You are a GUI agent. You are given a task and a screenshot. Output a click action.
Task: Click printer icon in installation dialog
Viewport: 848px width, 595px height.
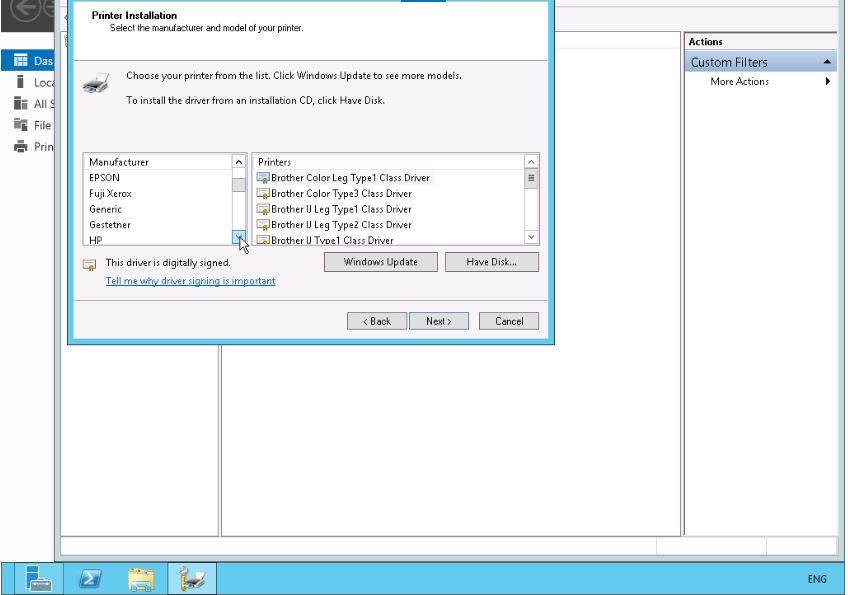pyautogui.click(x=96, y=83)
